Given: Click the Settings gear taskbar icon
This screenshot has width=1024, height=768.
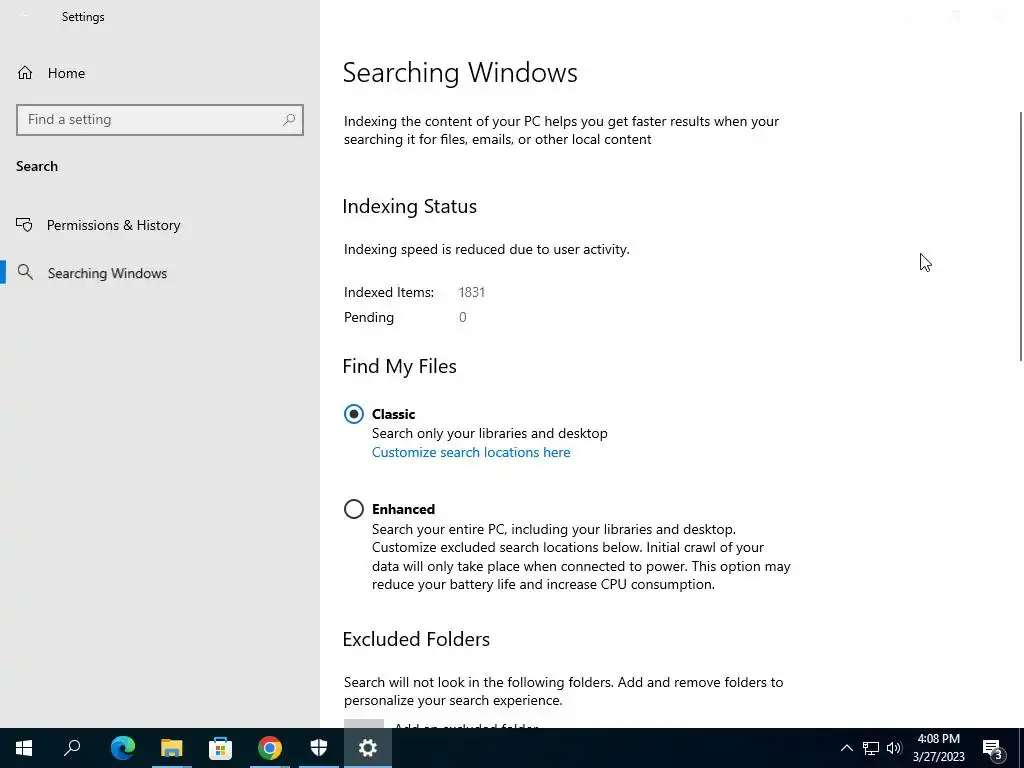Looking at the screenshot, I should coord(368,748).
